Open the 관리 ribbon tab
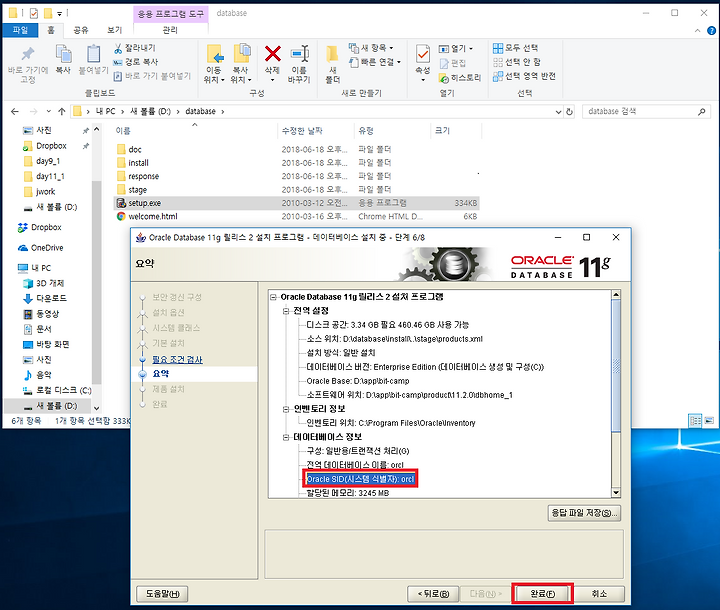The height and width of the screenshot is (610, 720). (170, 30)
